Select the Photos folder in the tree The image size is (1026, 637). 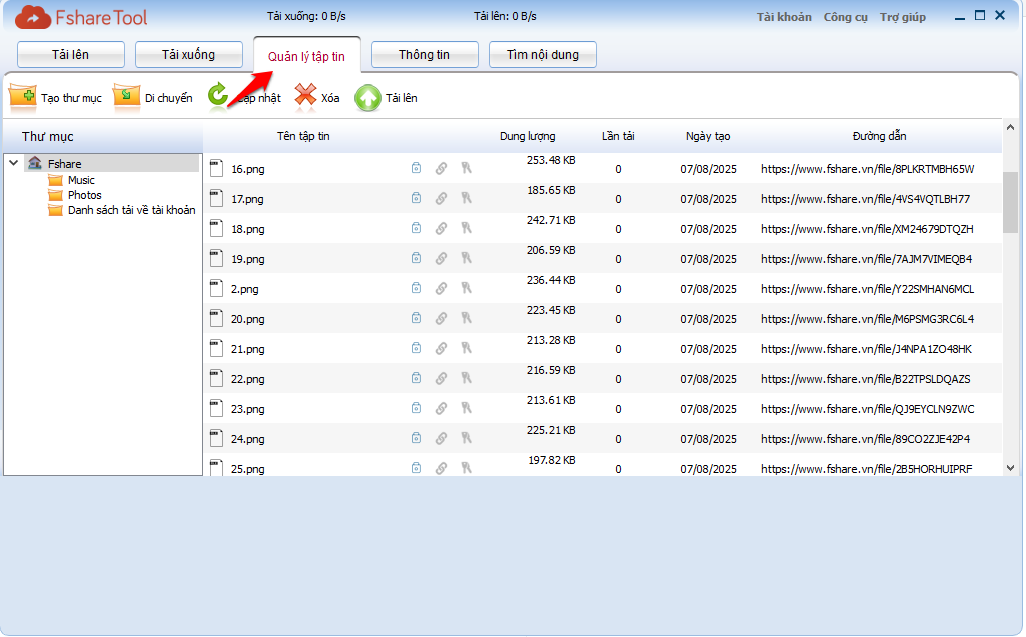(x=84, y=195)
